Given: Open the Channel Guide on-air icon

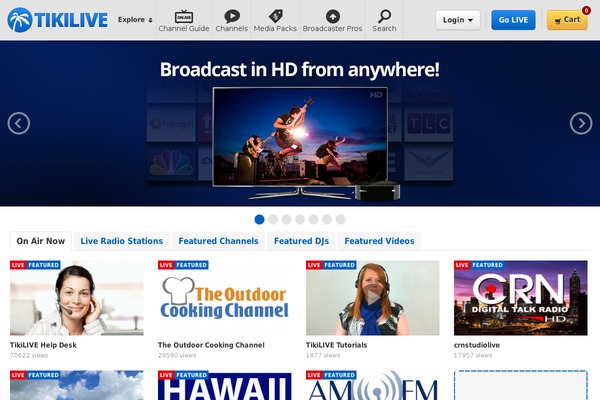Looking at the screenshot, I should [184, 16].
